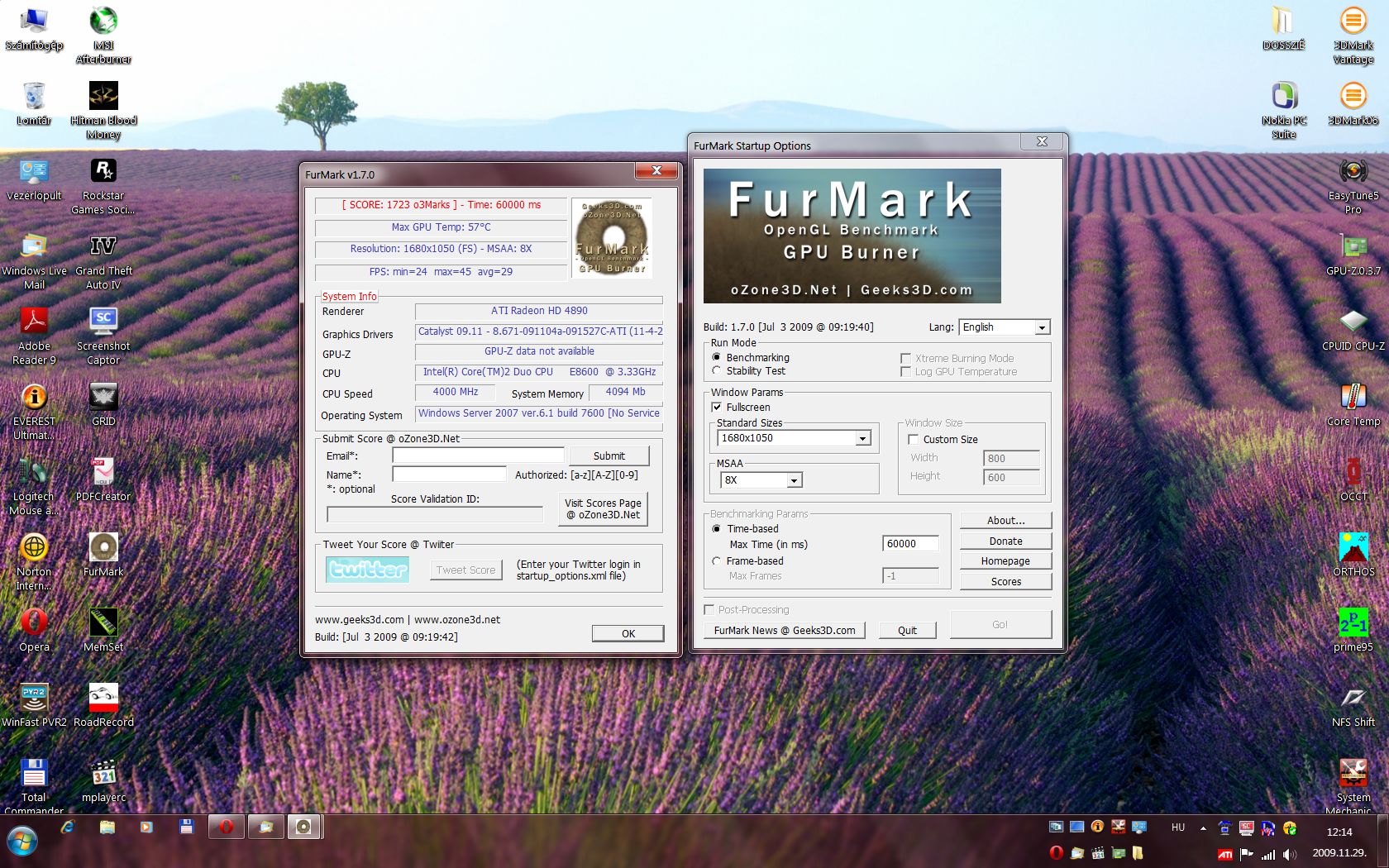Viewport: 1389px width, 868px height.
Task: Click Opera button in the taskbar
Action: (226, 827)
